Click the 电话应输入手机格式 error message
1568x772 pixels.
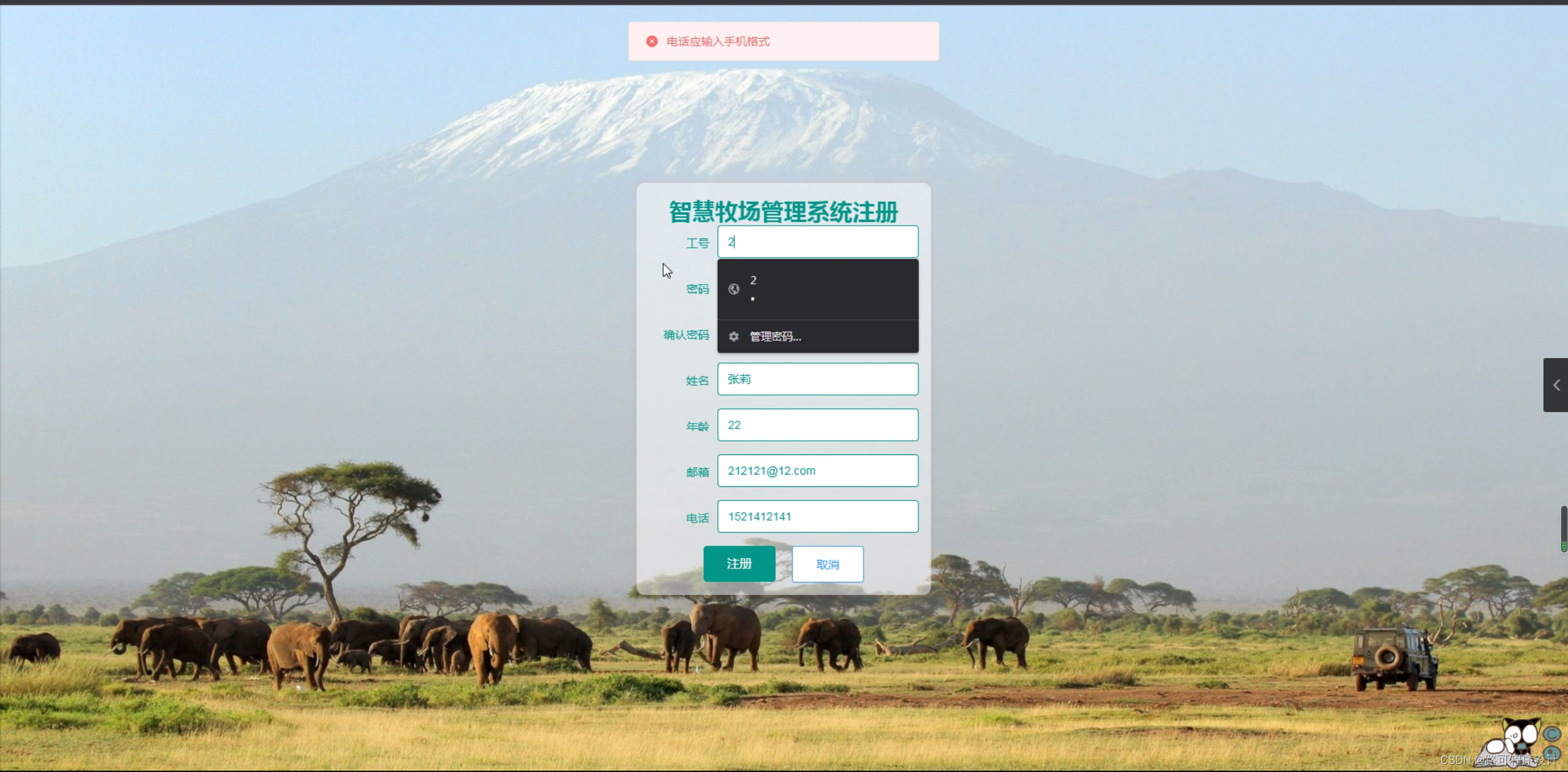point(718,41)
